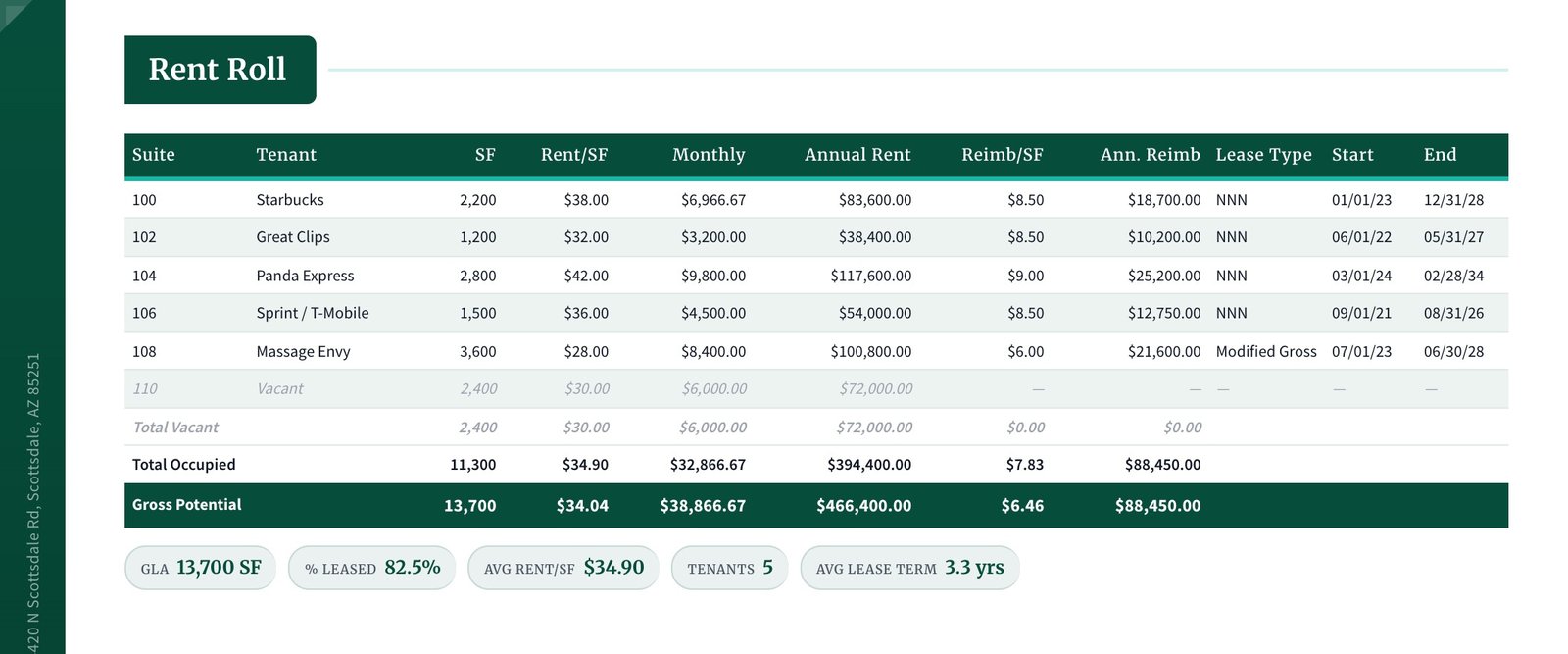Click the GLA 13,700 SF summary pill
The image size is (1568, 654).
tap(201, 568)
